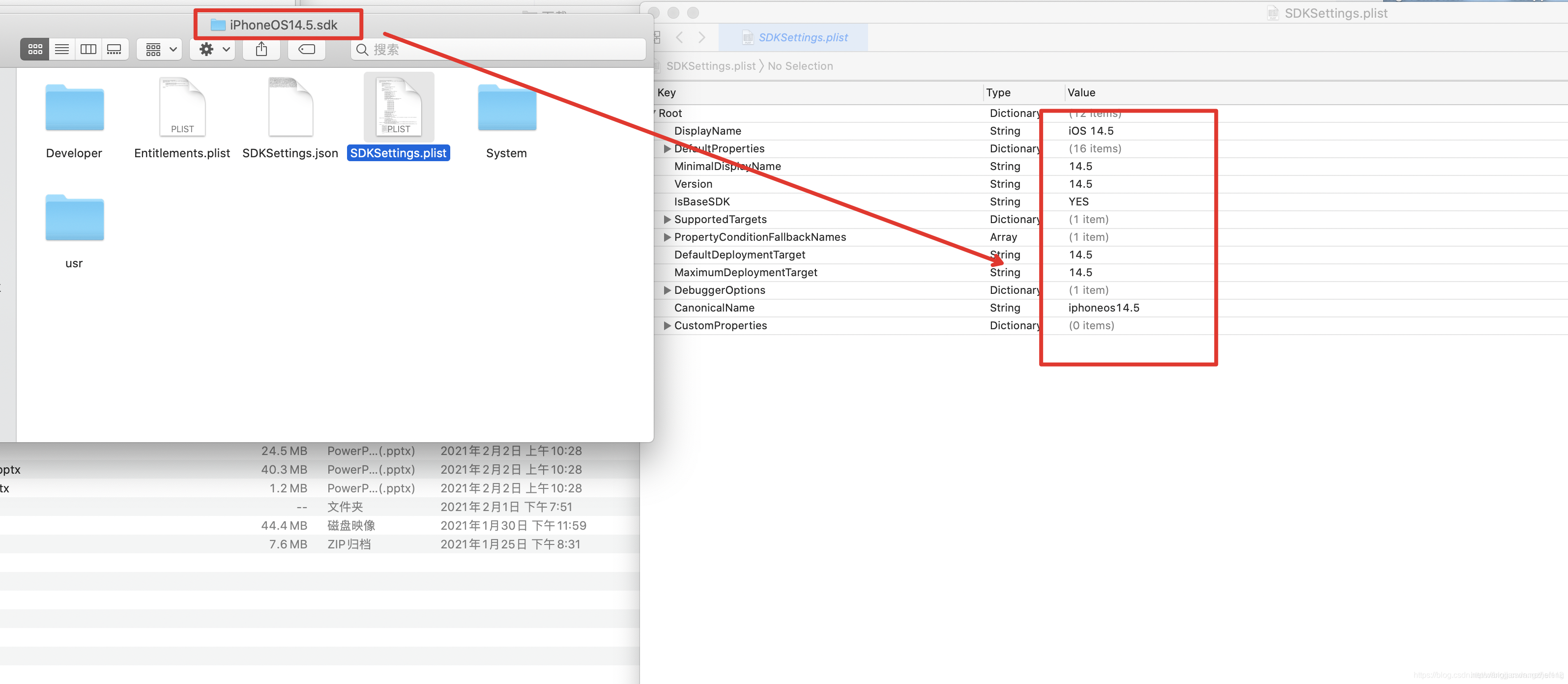Click the iphoneos14.5 value
The height and width of the screenshot is (684, 1568).
(1103, 307)
